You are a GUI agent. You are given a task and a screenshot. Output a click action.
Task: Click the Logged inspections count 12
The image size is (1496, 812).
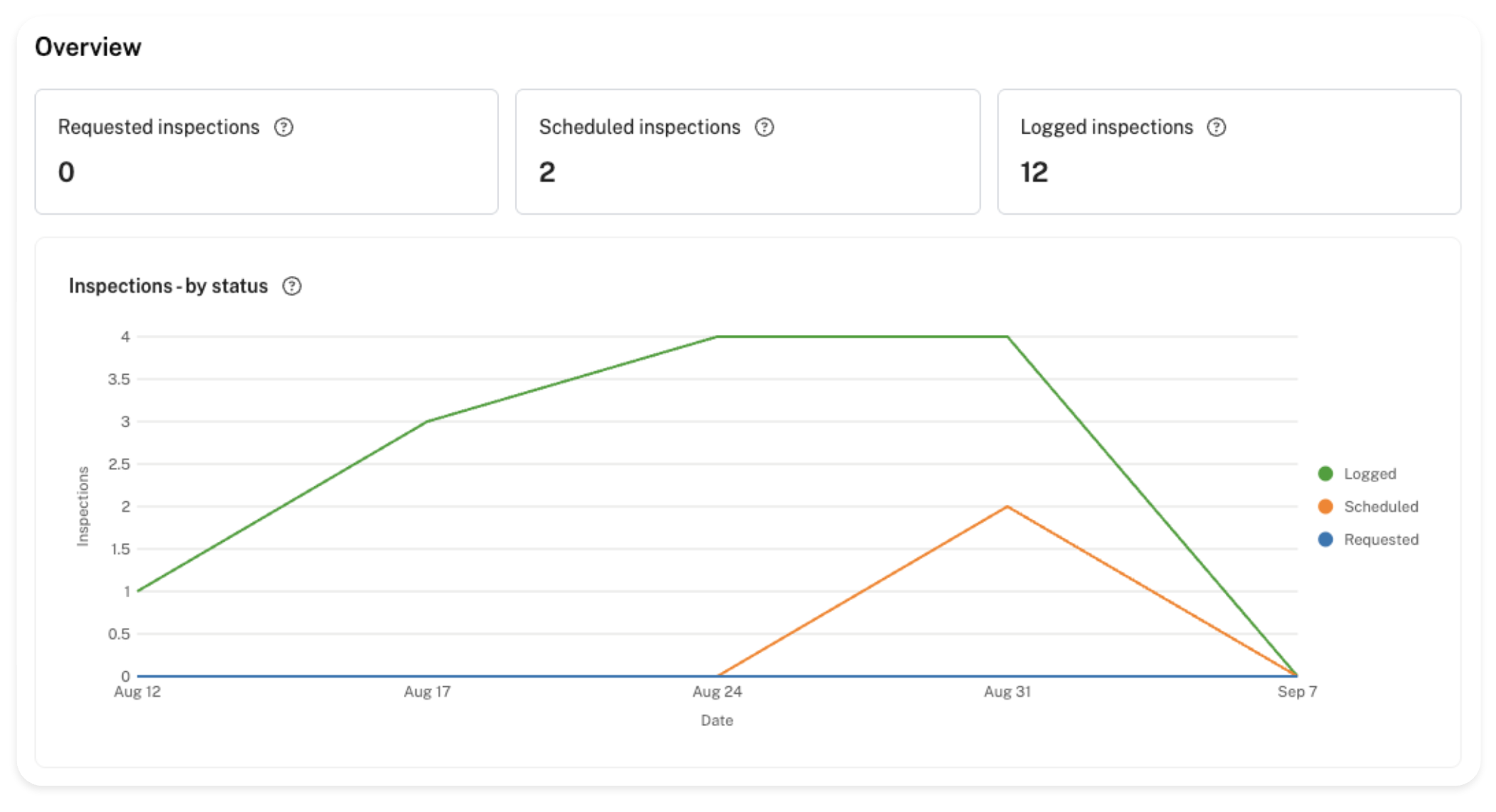click(1034, 172)
